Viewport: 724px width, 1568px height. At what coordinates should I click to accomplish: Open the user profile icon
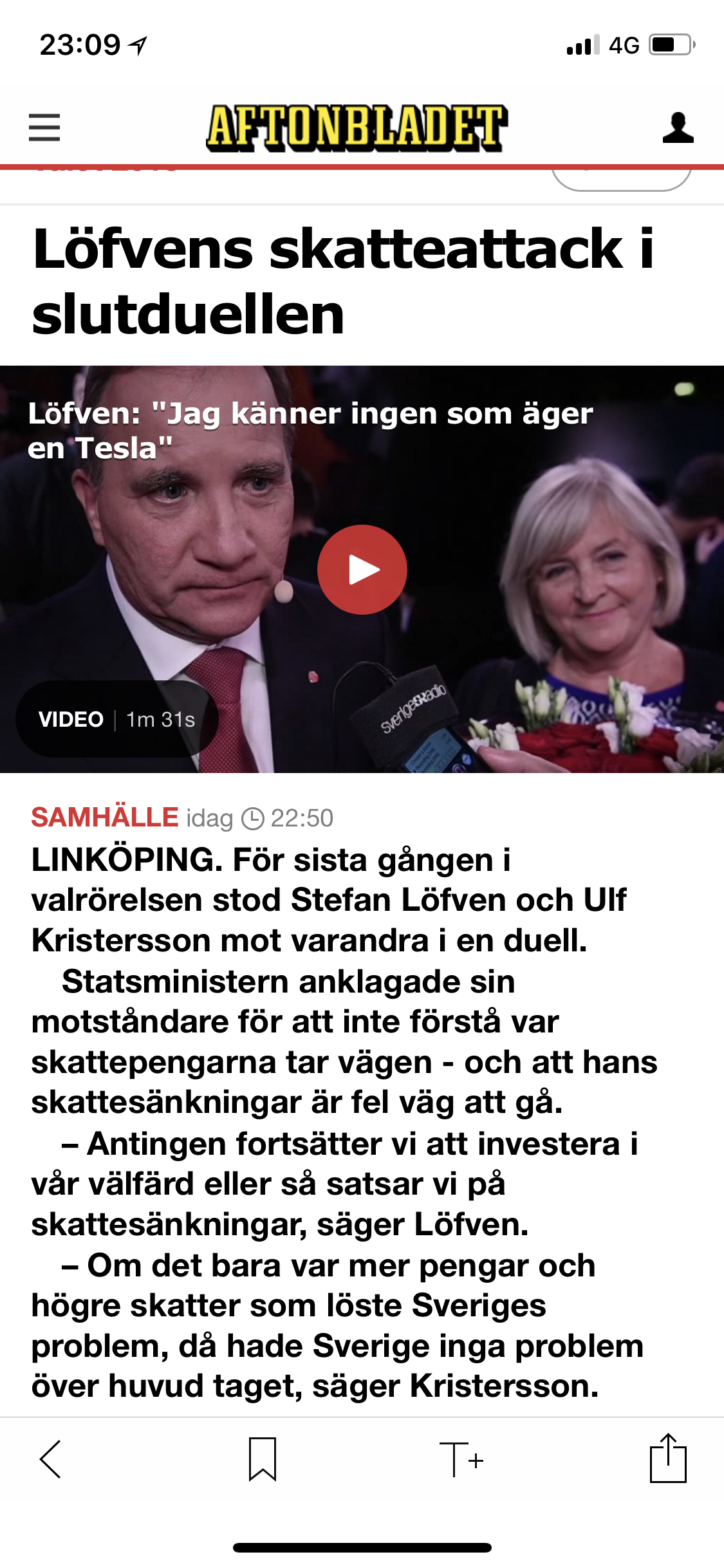tap(678, 127)
